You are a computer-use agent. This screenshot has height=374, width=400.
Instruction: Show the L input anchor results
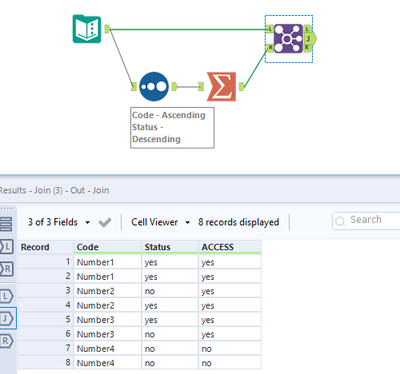click(6, 247)
